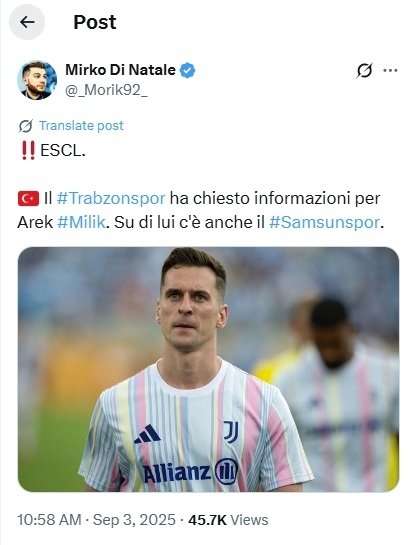Click the 45.7K Views count
The width and height of the screenshot is (416, 545).
coord(228,520)
